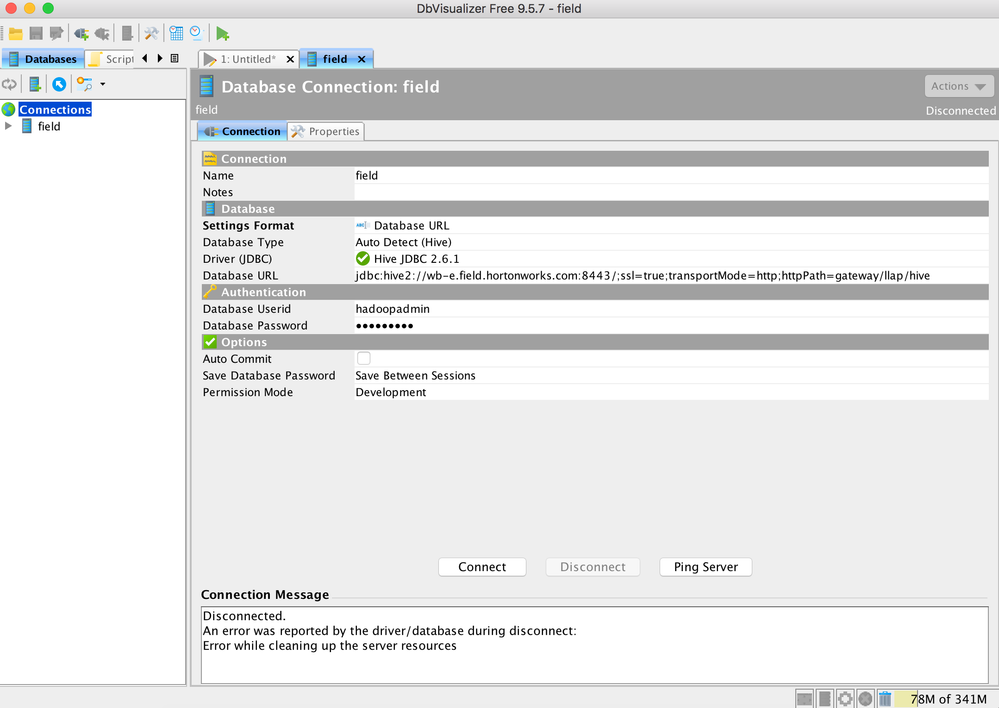Screen dimensions: 999x708
Task: Select the field editor tab
Action: point(335,59)
